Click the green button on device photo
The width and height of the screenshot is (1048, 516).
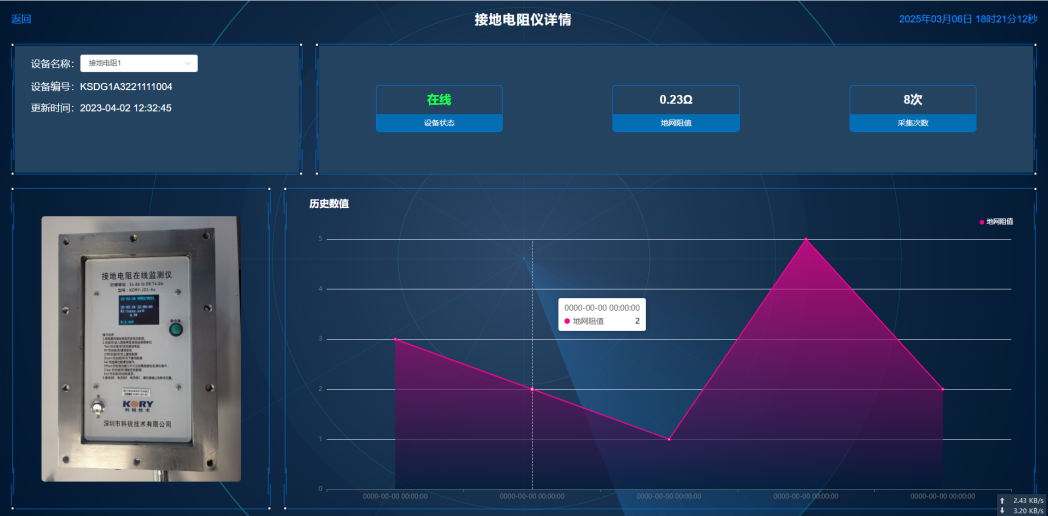(x=177, y=328)
